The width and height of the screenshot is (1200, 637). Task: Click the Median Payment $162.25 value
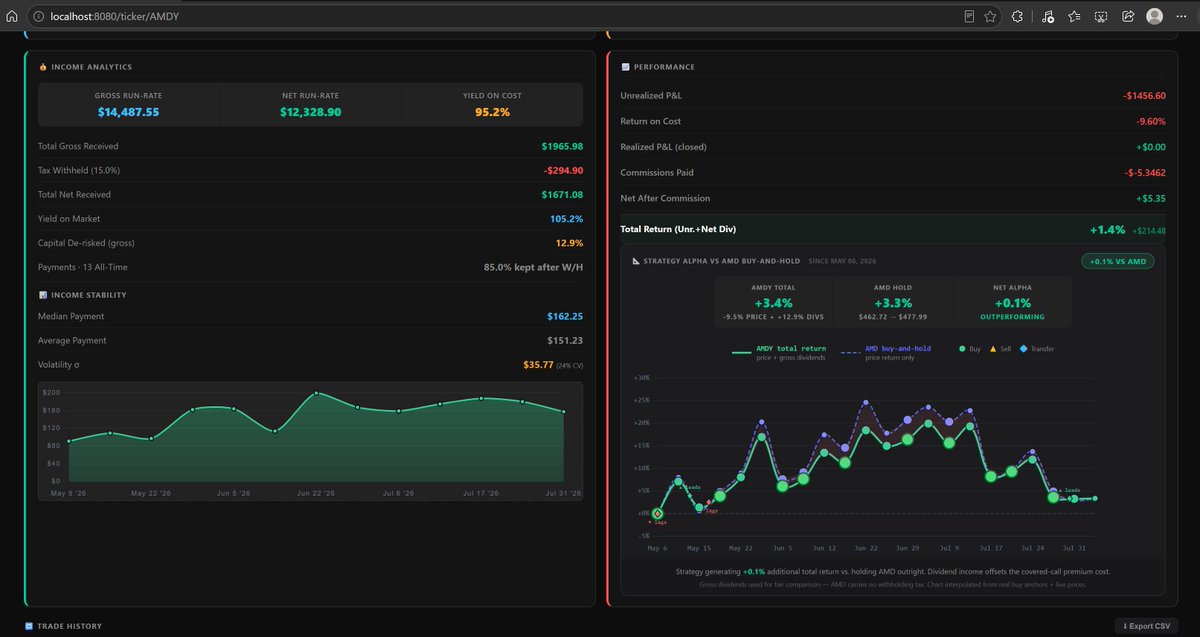[x=565, y=316]
